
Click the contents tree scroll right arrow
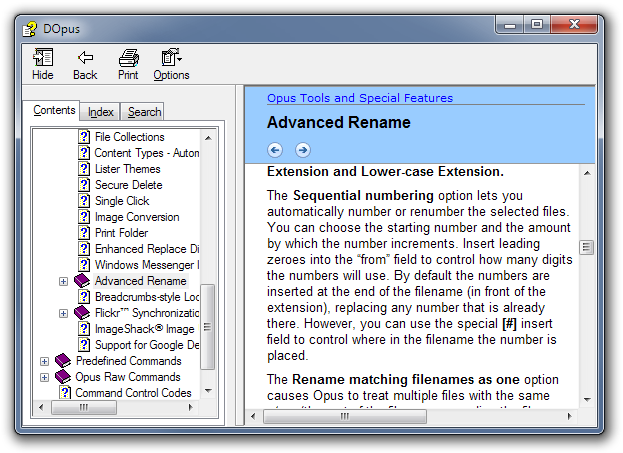tap(190, 407)
